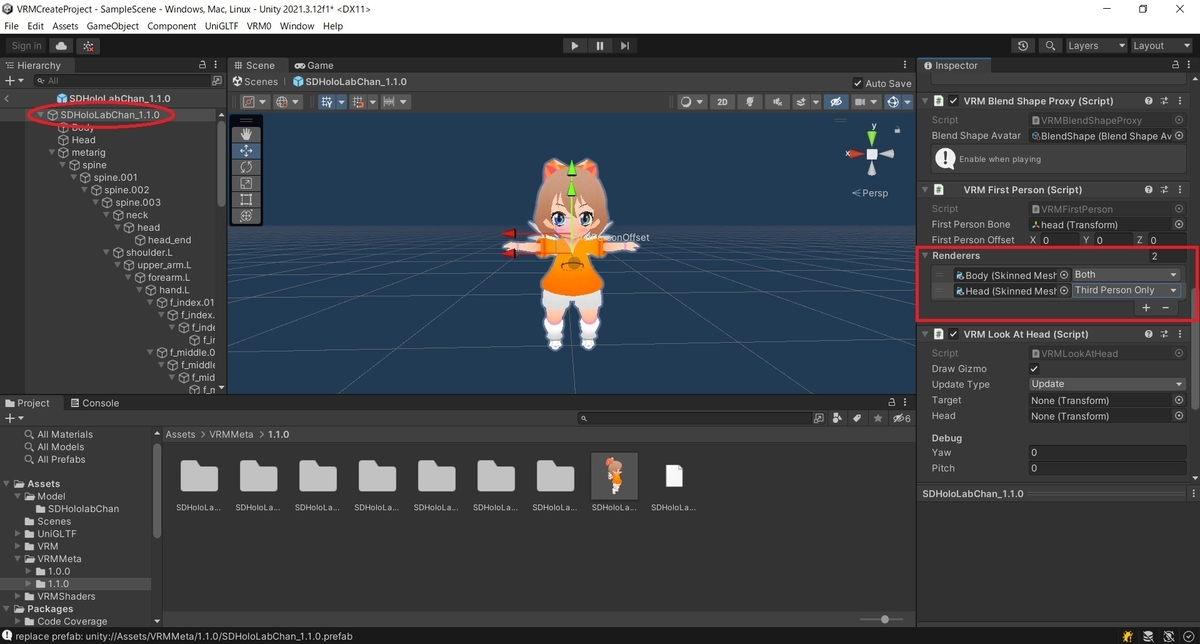Click the Yaw value field

coord(1108,452)
